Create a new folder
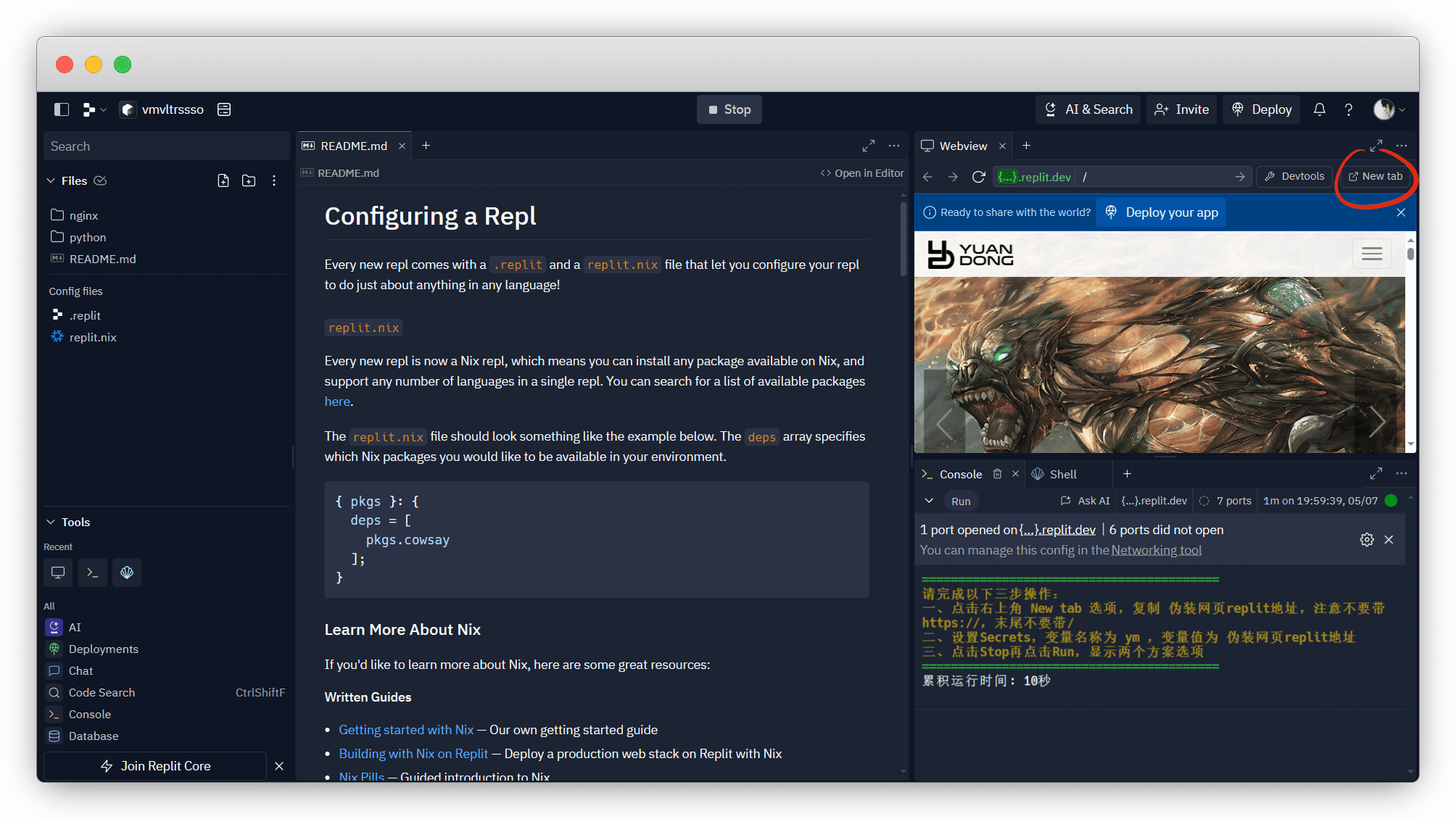The image size is (1456, 819). [x=249, y=180]
